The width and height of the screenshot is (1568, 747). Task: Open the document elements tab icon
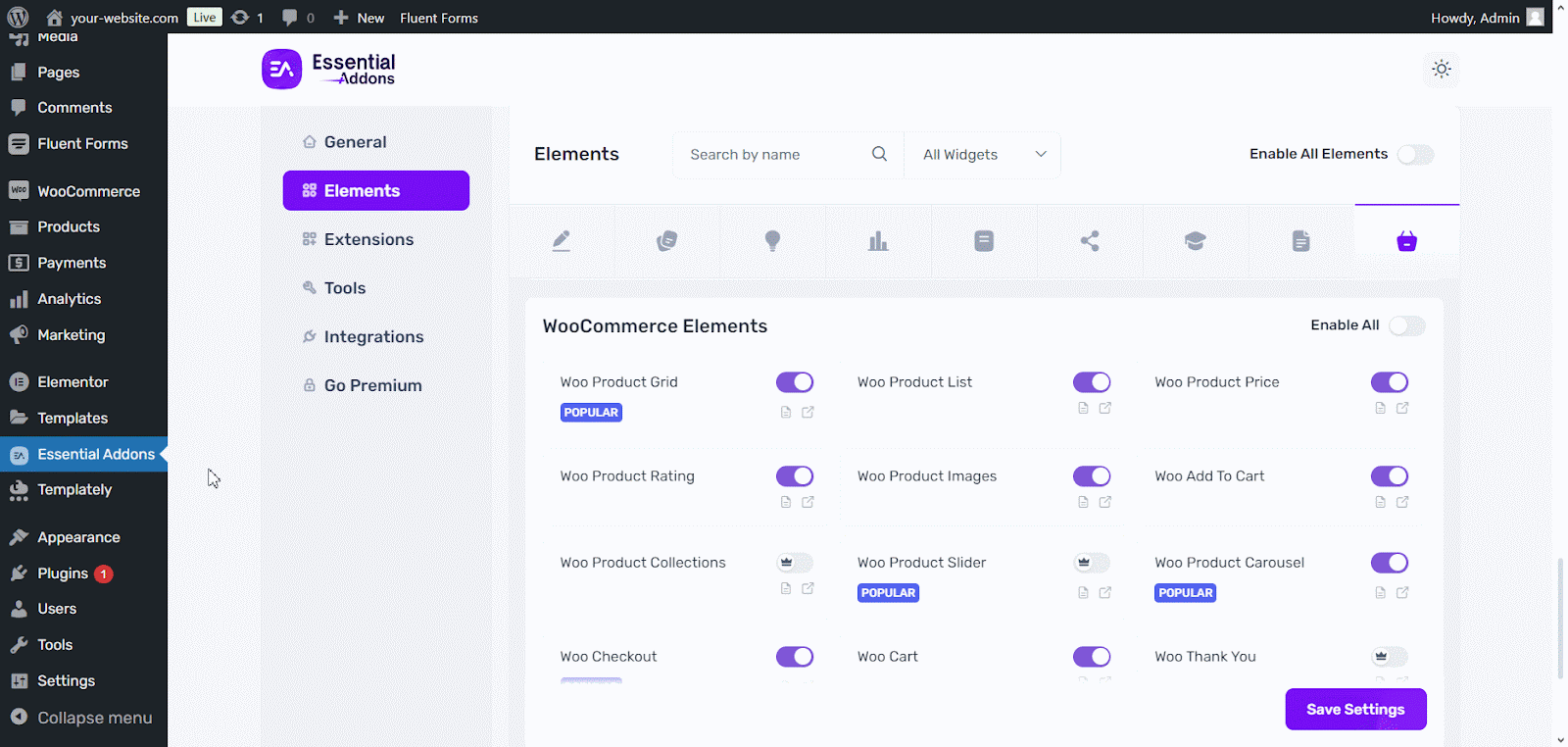point(1300,241)
